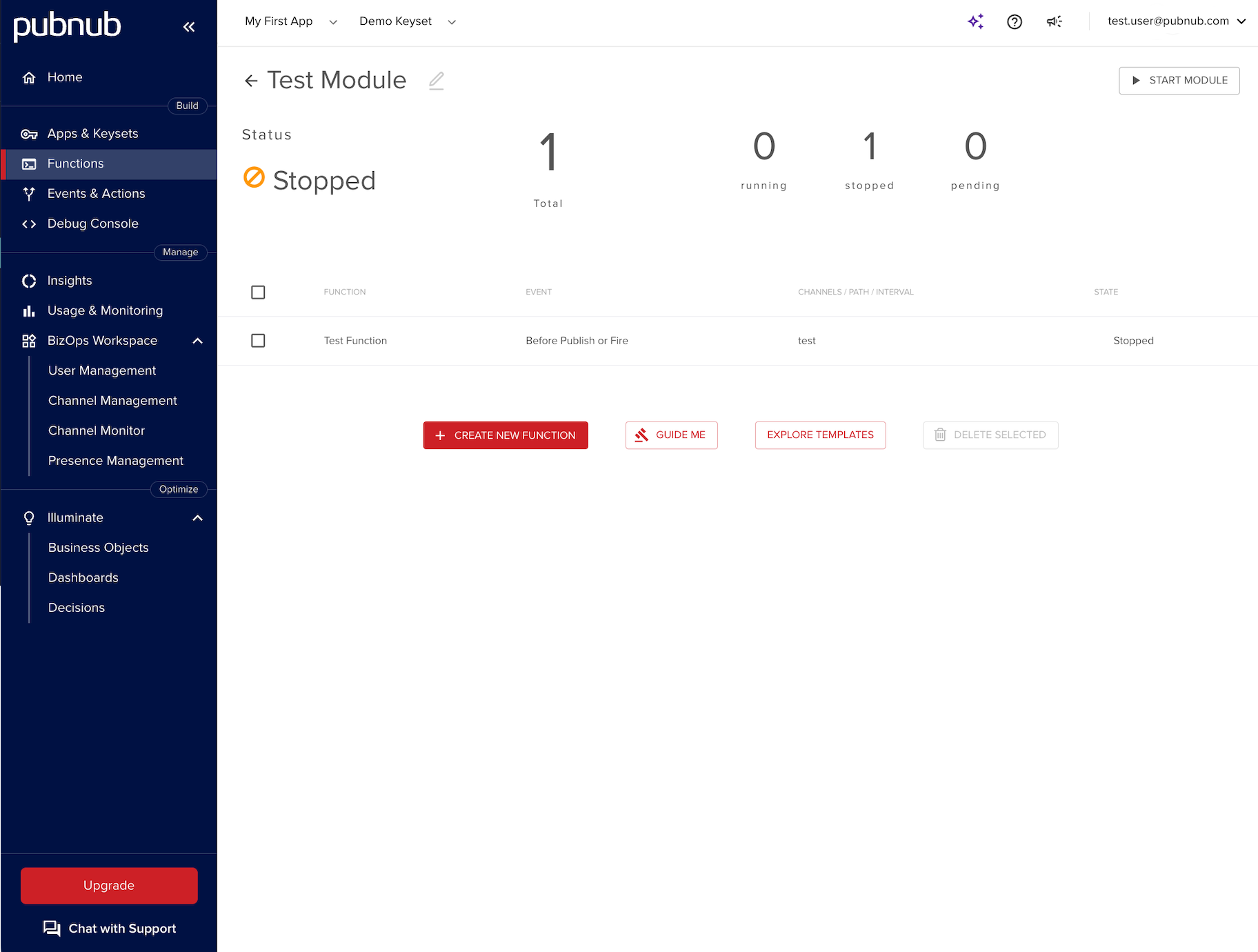Collapse the Illuminate section

pyautogui.click(x=197, y=518)
